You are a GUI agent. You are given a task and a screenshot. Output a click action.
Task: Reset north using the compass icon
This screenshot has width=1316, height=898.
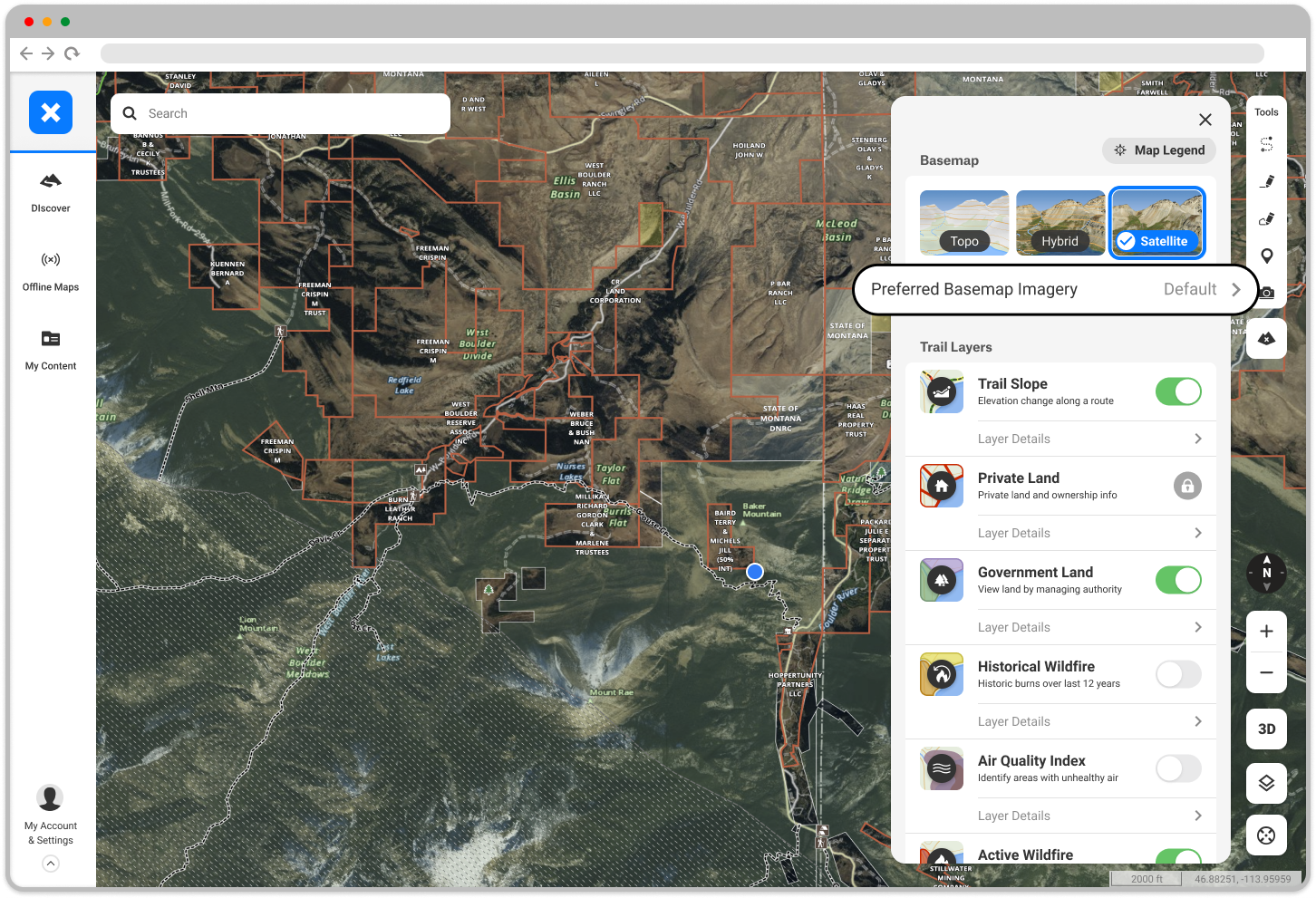[1266, 573]
